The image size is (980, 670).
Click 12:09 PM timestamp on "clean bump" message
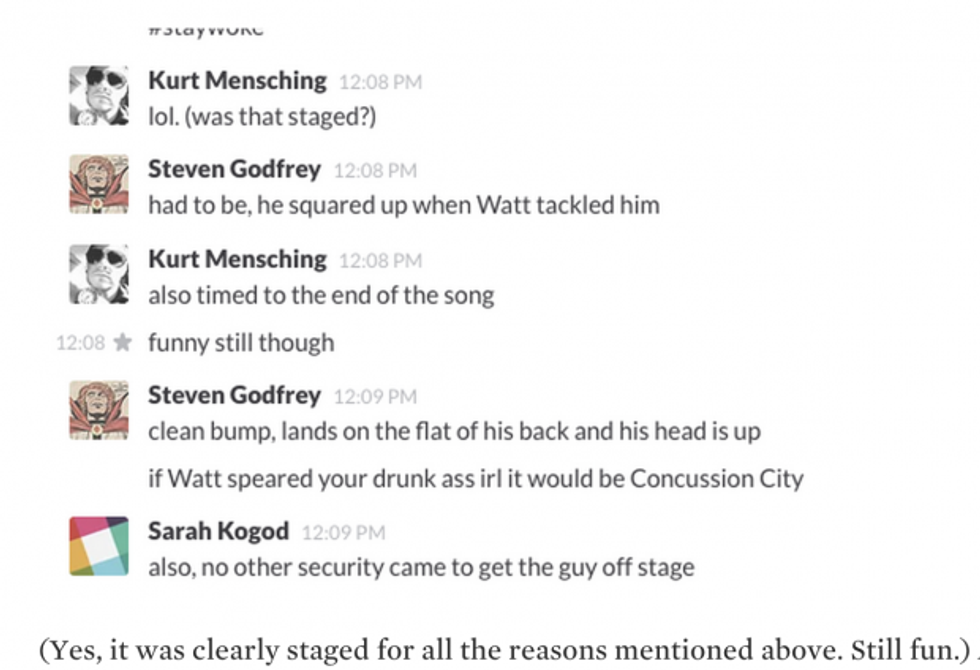[x=374, y=397]
